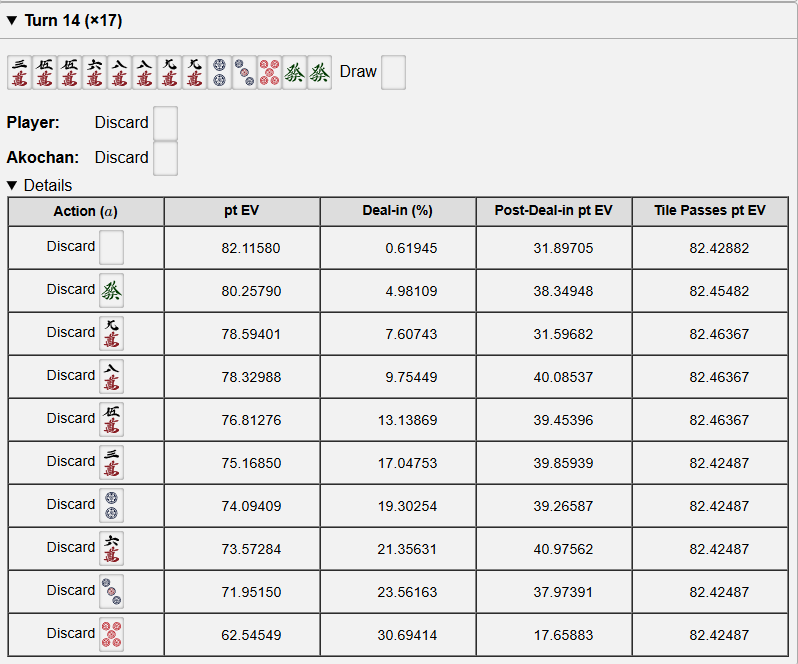Image resolution: width=798 pixels, height=664 pixels.
Task: Select the leftmost 8-man tile in the hand
Action: coord(120,73)
